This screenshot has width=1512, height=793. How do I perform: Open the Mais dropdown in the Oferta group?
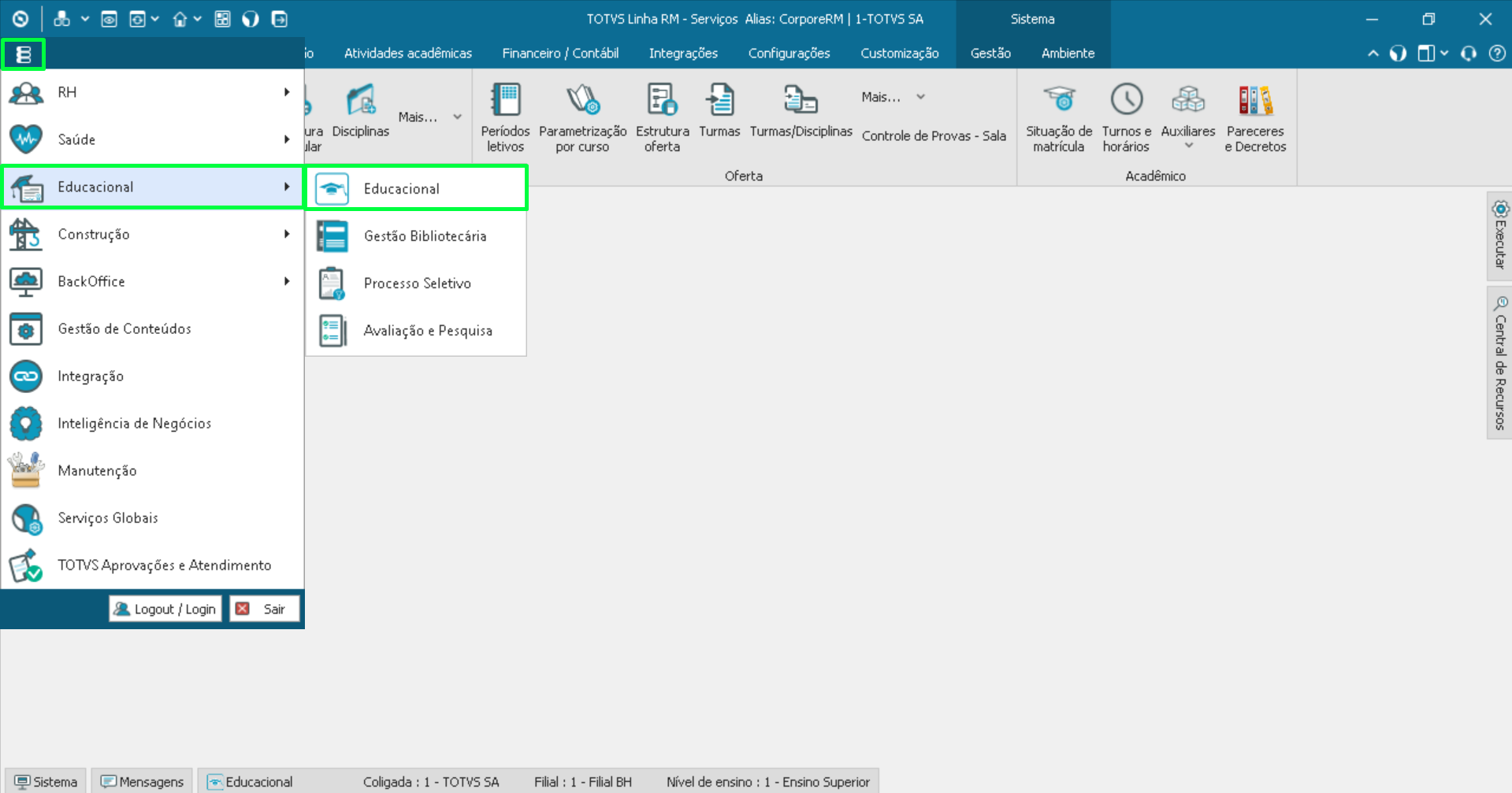pyautogui.click(x=893, y=97)
